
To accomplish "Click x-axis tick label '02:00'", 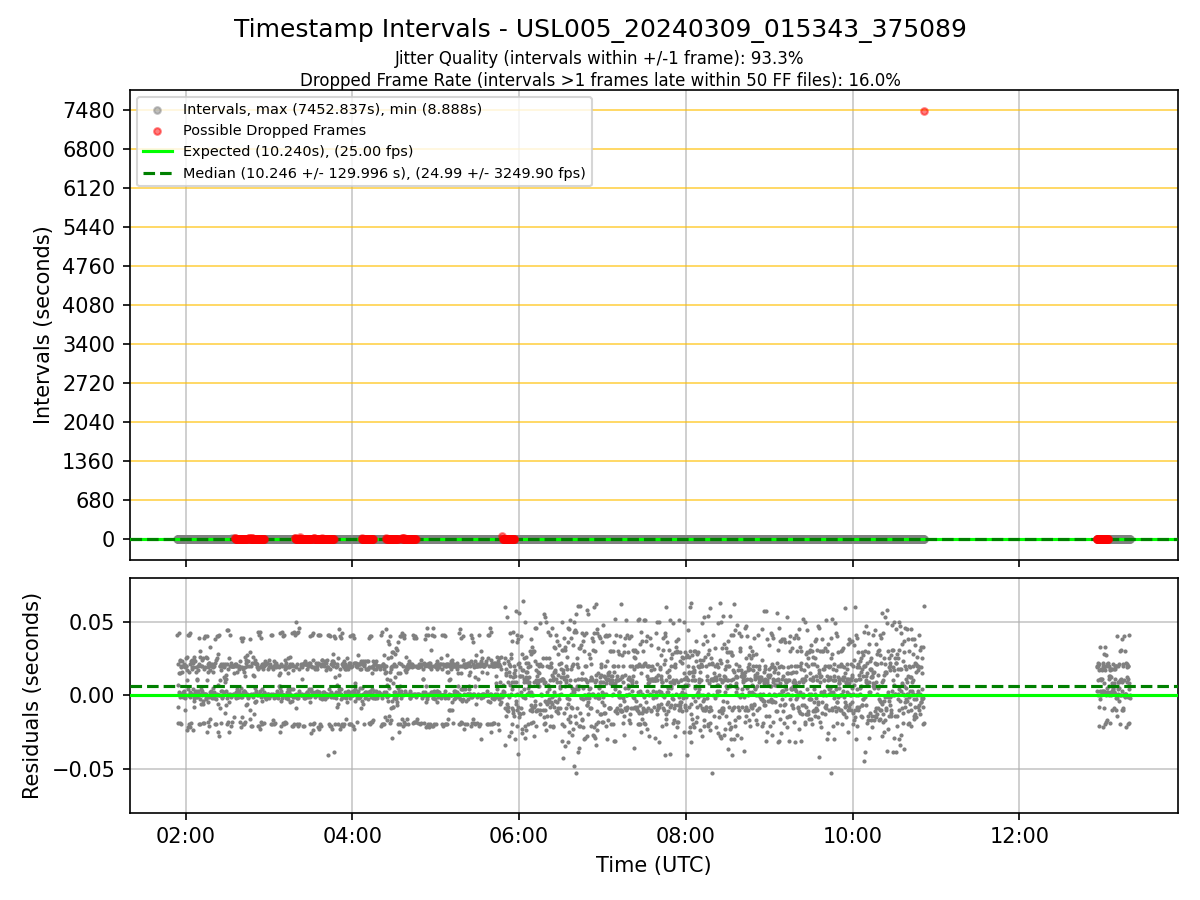I will pos(185,835).
